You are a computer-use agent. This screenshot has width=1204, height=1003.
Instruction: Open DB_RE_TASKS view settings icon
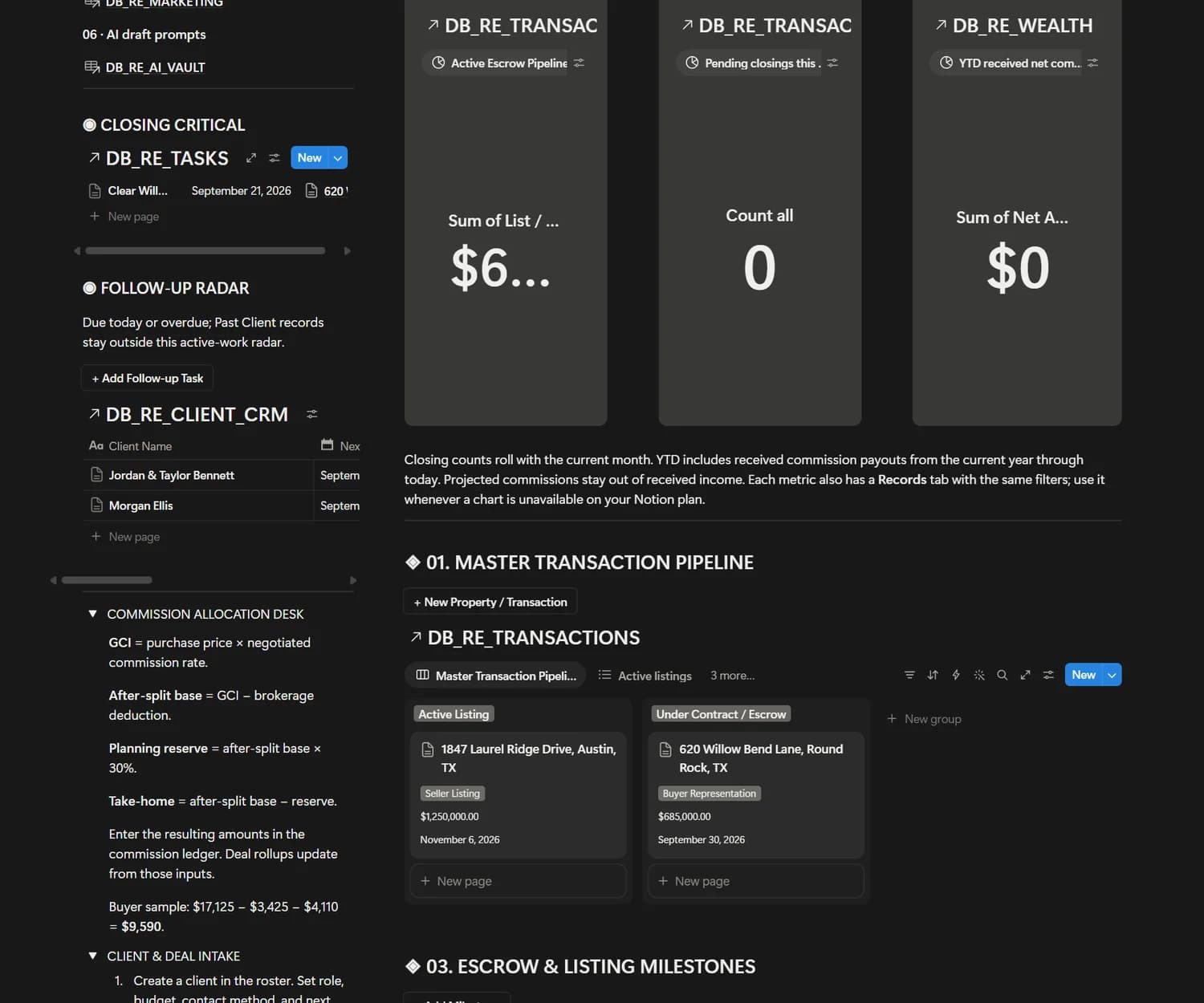pyautogui.click(x=275, y=158)
